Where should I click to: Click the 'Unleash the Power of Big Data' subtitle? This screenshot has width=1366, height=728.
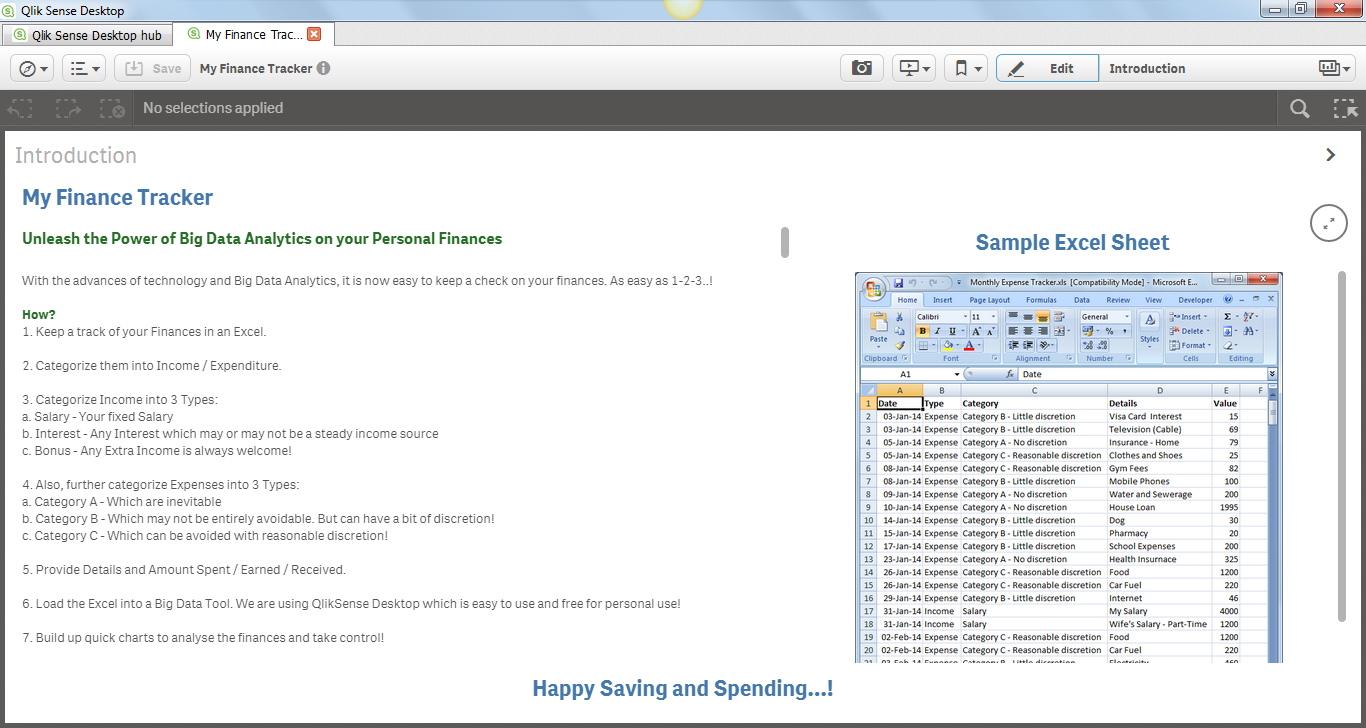[262, 239]
